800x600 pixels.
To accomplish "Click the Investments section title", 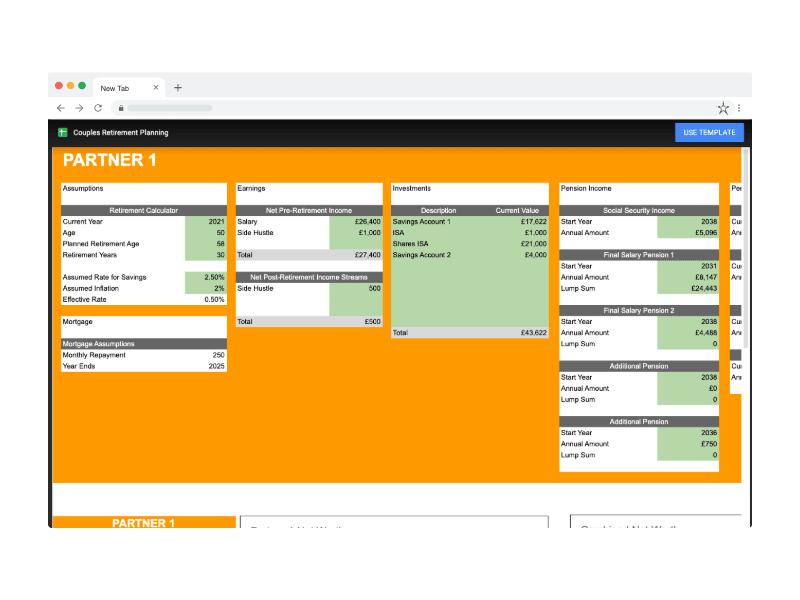I will [412, 189].
